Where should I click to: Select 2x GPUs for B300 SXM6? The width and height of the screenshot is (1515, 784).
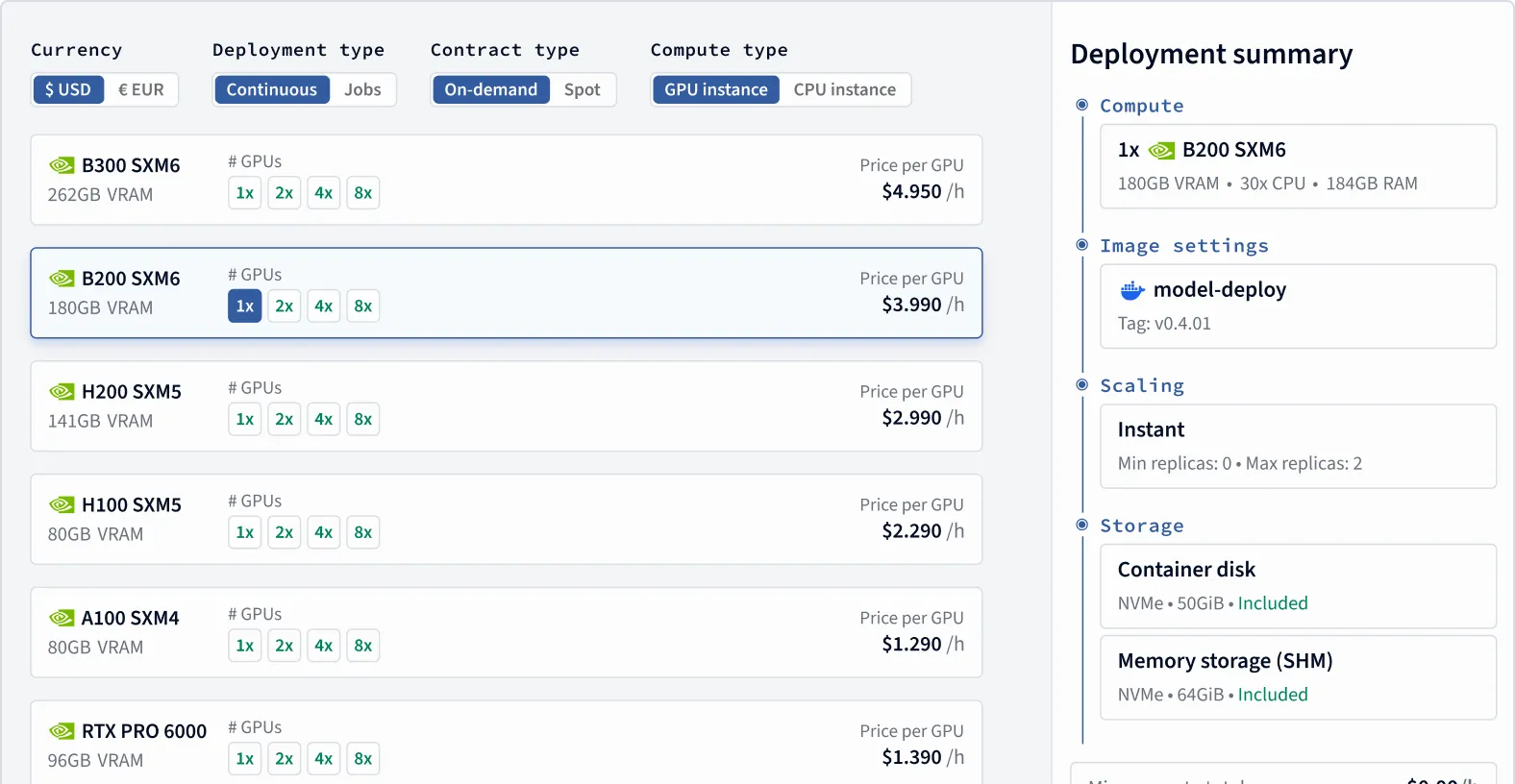coord(285,193)
